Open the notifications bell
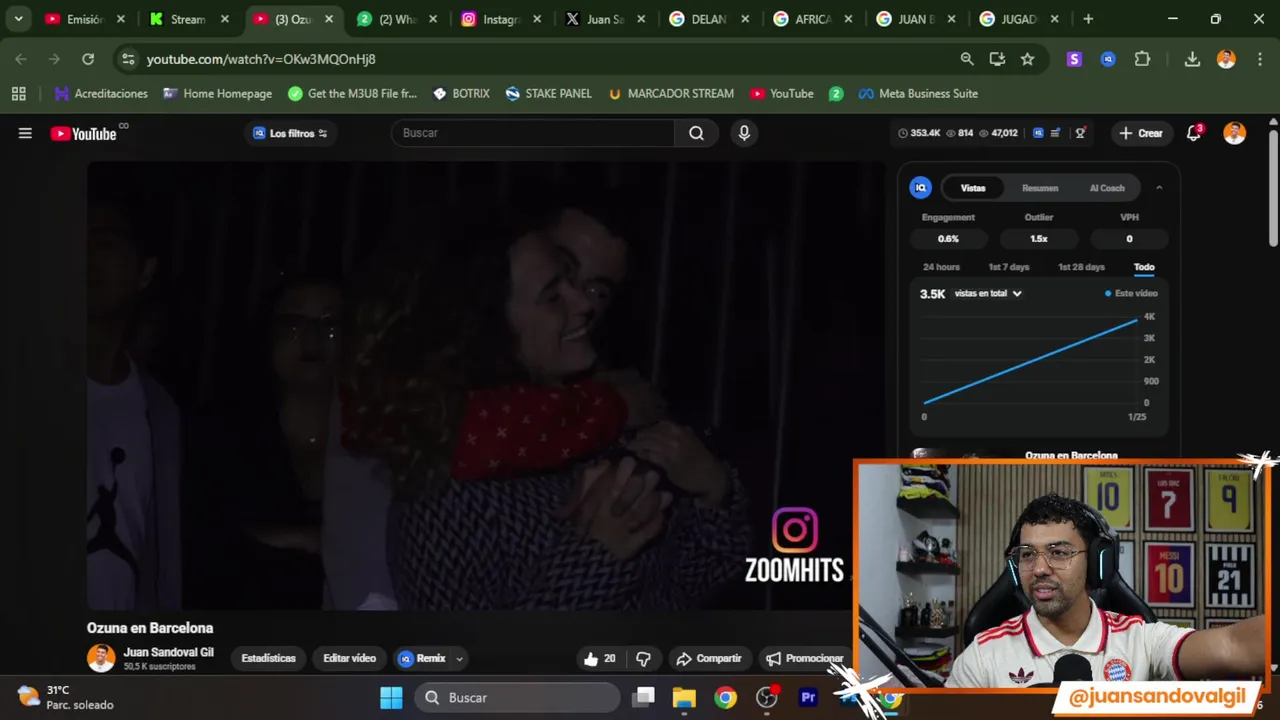Image resolution: width=1280 pixels, height=720 pixels. [1193, 133]
